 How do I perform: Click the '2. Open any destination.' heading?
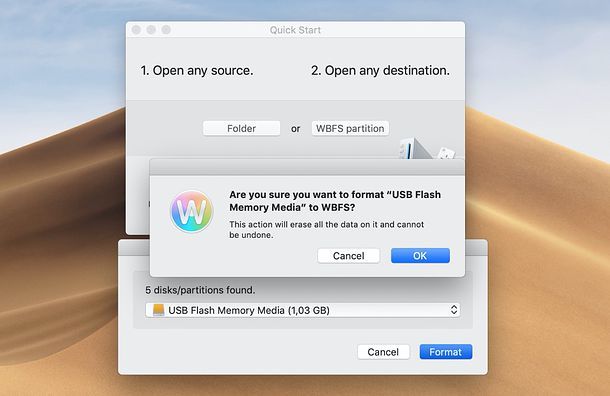point(380,70)
